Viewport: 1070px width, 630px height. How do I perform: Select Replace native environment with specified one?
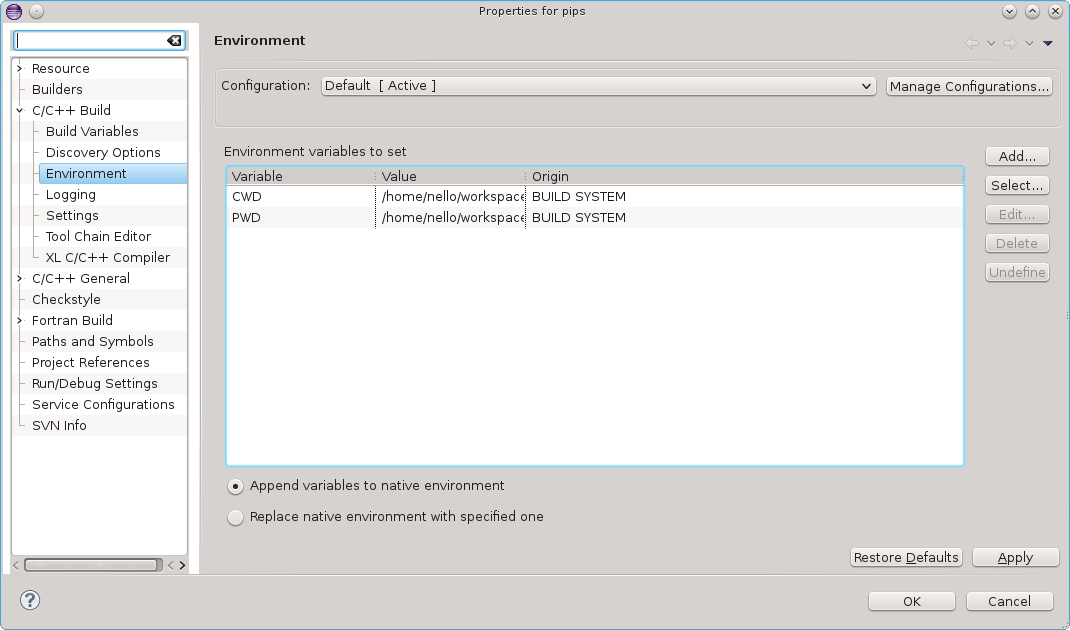236,518
